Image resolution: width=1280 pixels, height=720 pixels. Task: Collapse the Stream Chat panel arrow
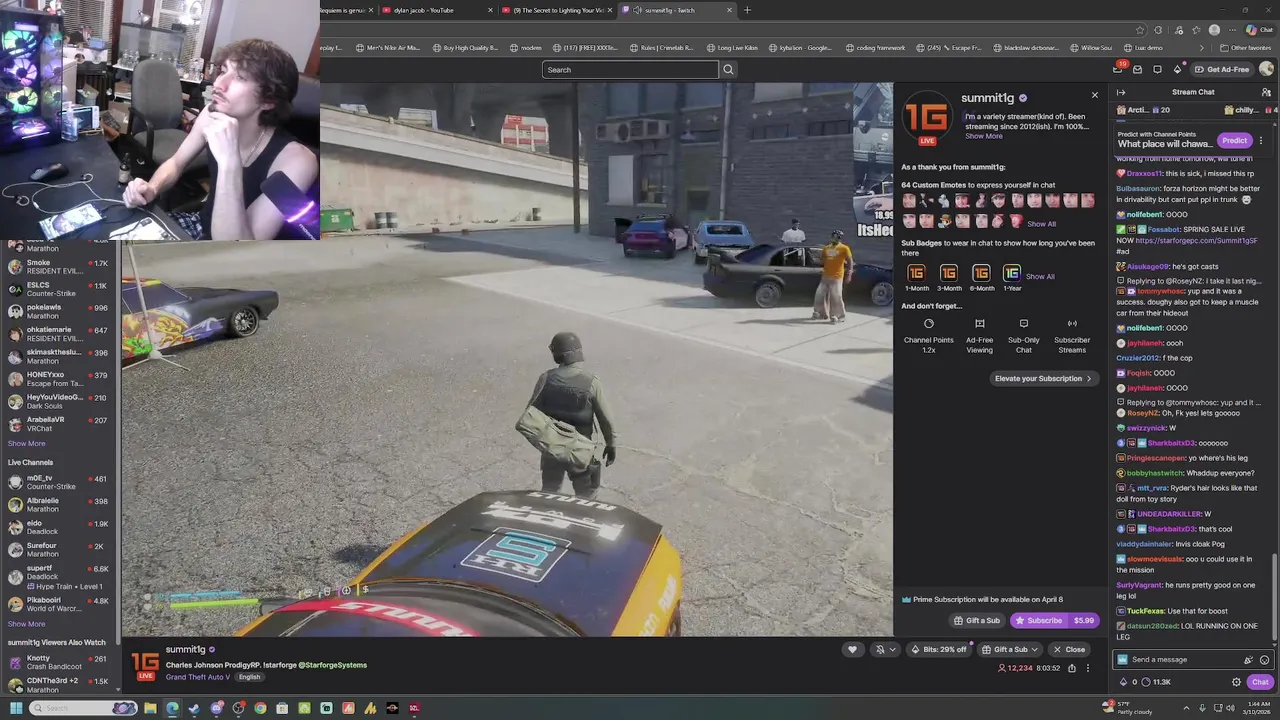(x=1121, y=92)
